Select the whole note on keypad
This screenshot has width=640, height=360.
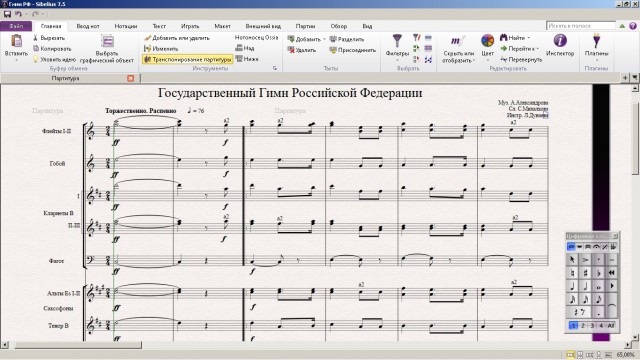(598, 286)
